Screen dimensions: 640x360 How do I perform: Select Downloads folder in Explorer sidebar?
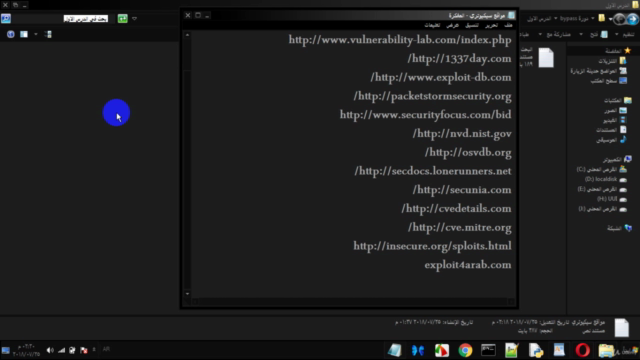[x=612, y=61]
